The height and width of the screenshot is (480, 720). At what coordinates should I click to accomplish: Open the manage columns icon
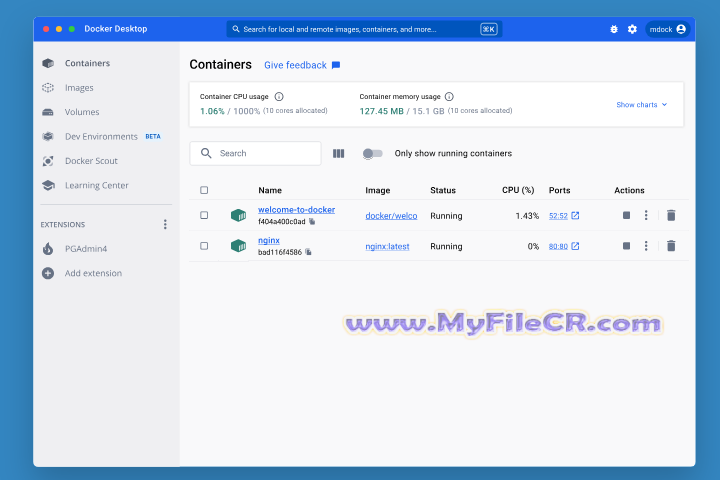tap(338, 153)
